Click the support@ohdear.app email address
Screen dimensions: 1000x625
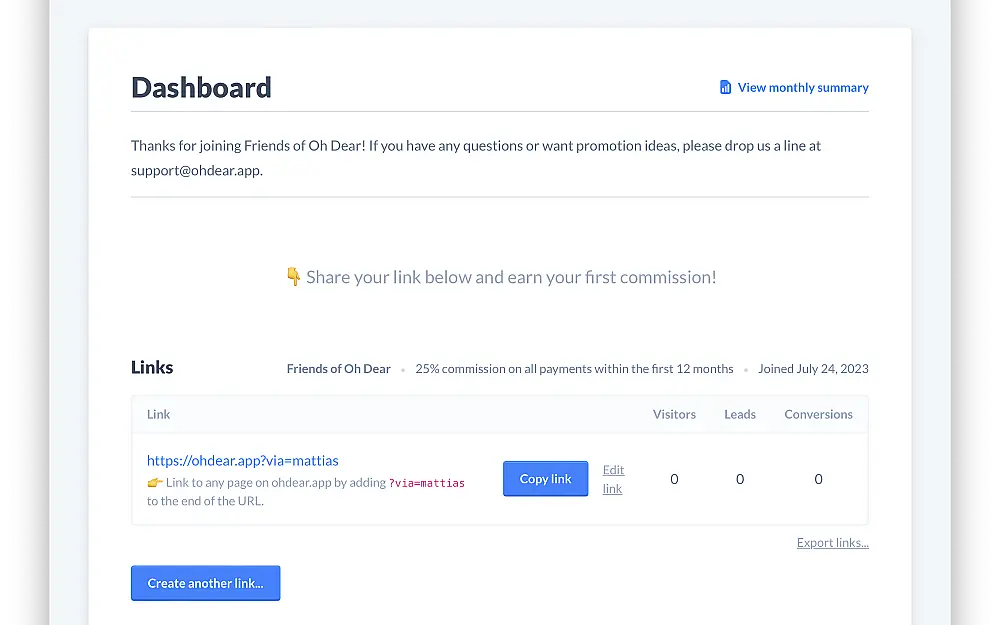pyautogui.click(x=196, y=170)
